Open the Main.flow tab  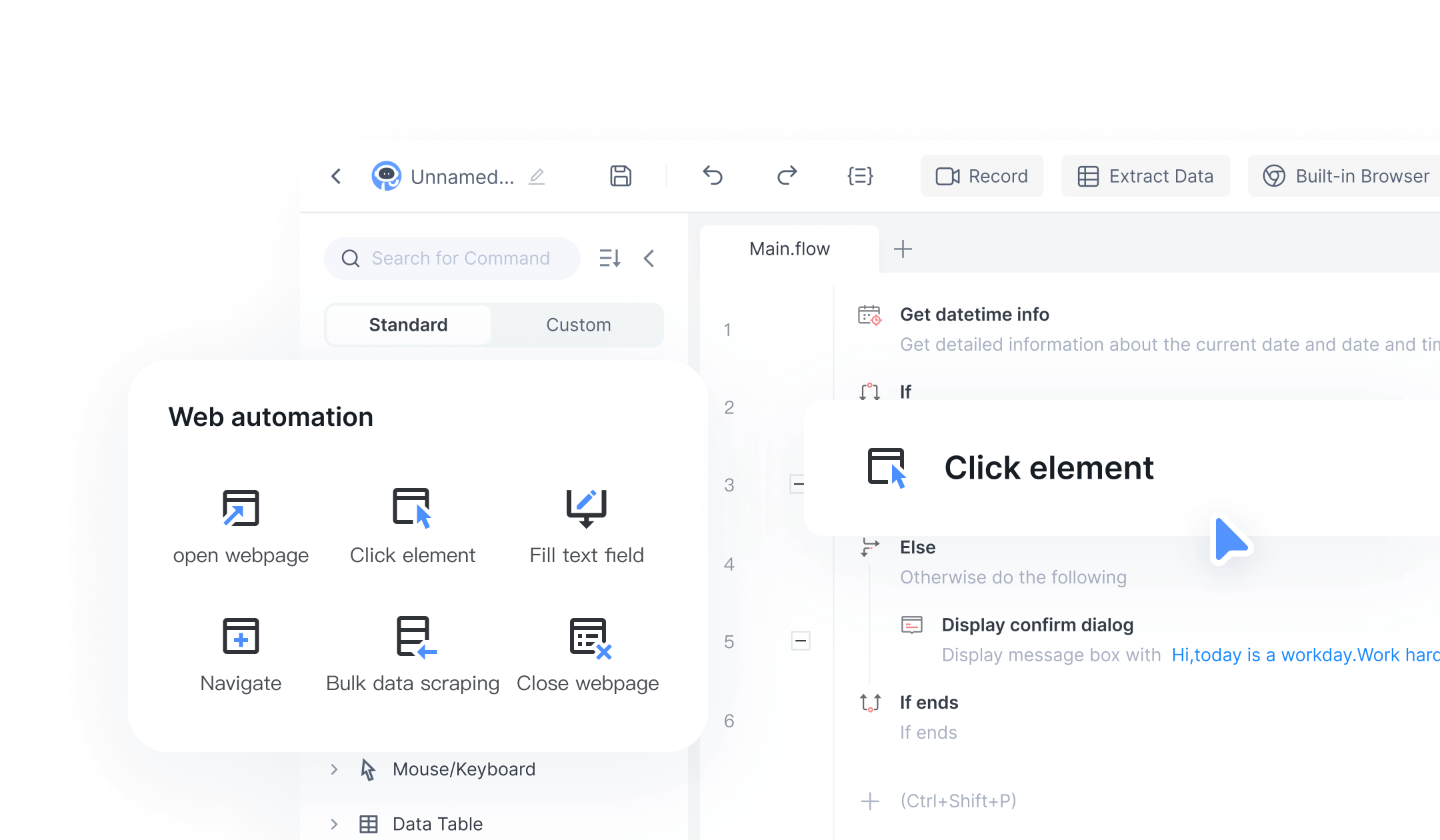pyautogui.click(x=789, y=249)
